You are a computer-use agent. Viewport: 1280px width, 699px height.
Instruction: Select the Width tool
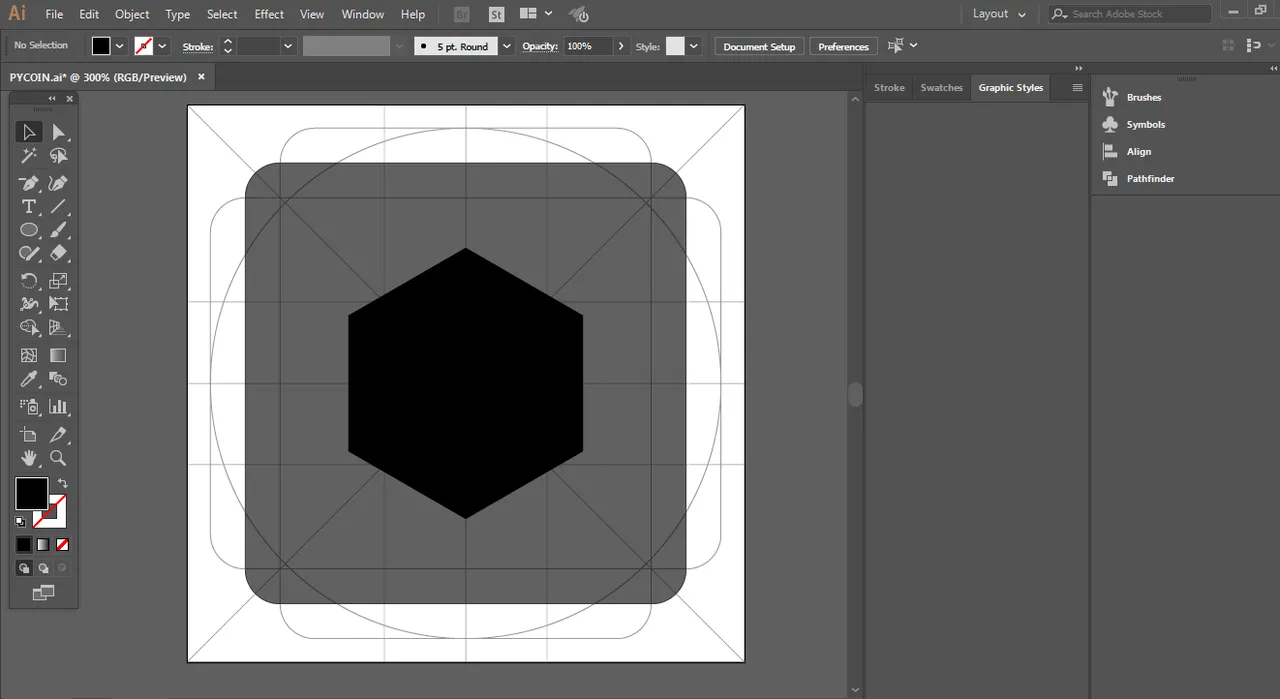coord(29,304)
